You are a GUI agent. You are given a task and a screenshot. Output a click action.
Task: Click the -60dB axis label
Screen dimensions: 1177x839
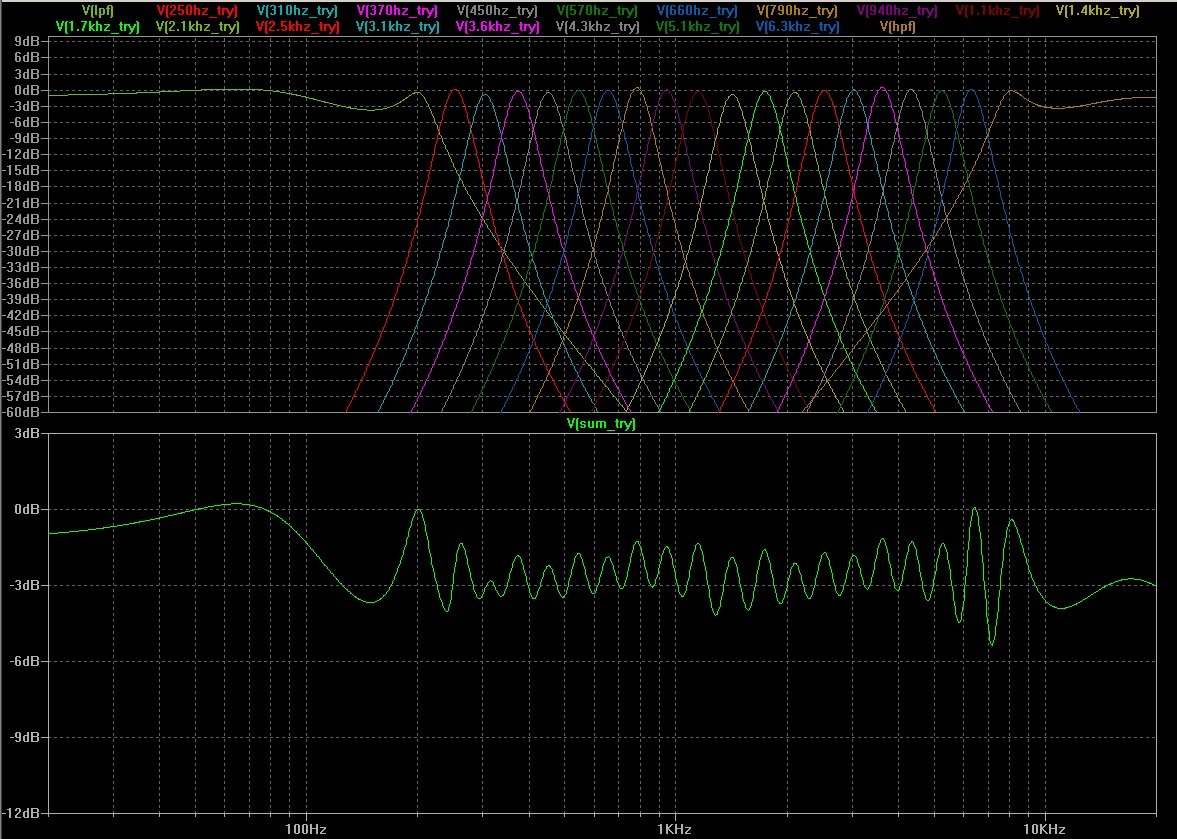(23, 412)
